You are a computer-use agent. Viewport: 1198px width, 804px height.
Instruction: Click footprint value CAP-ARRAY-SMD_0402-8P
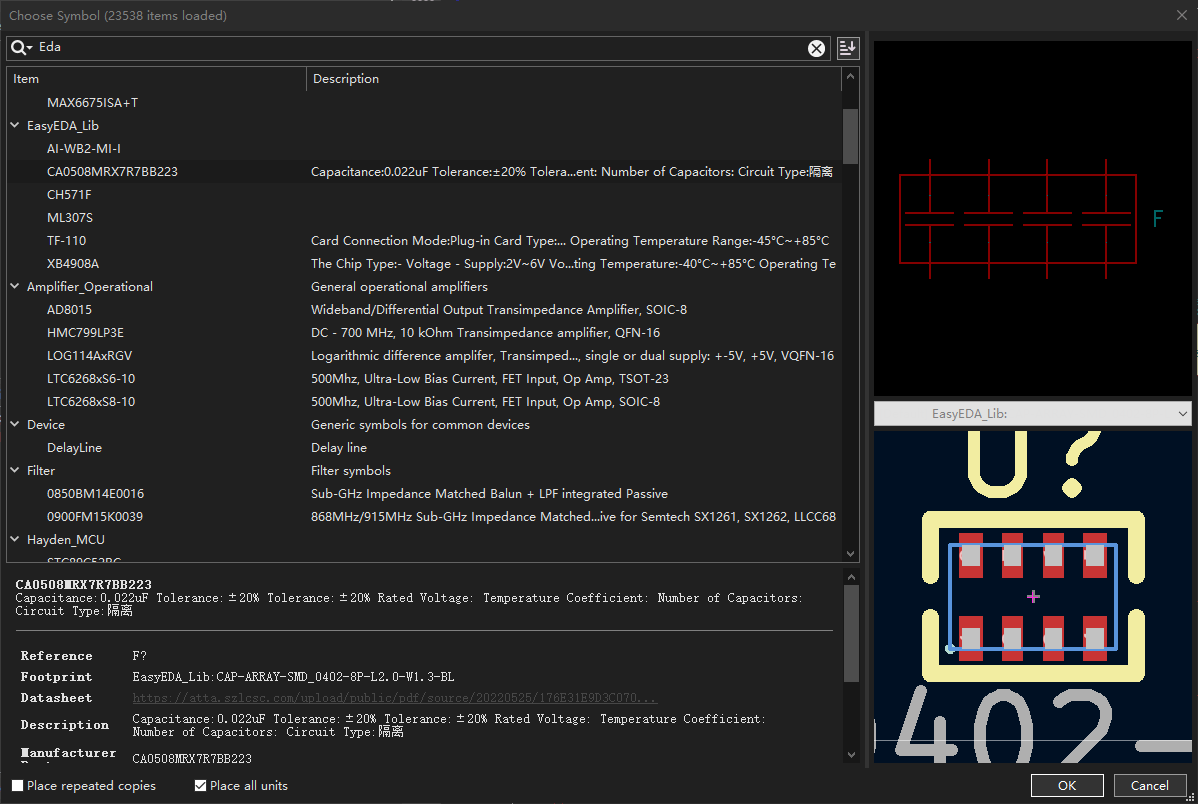coord(293,676)
